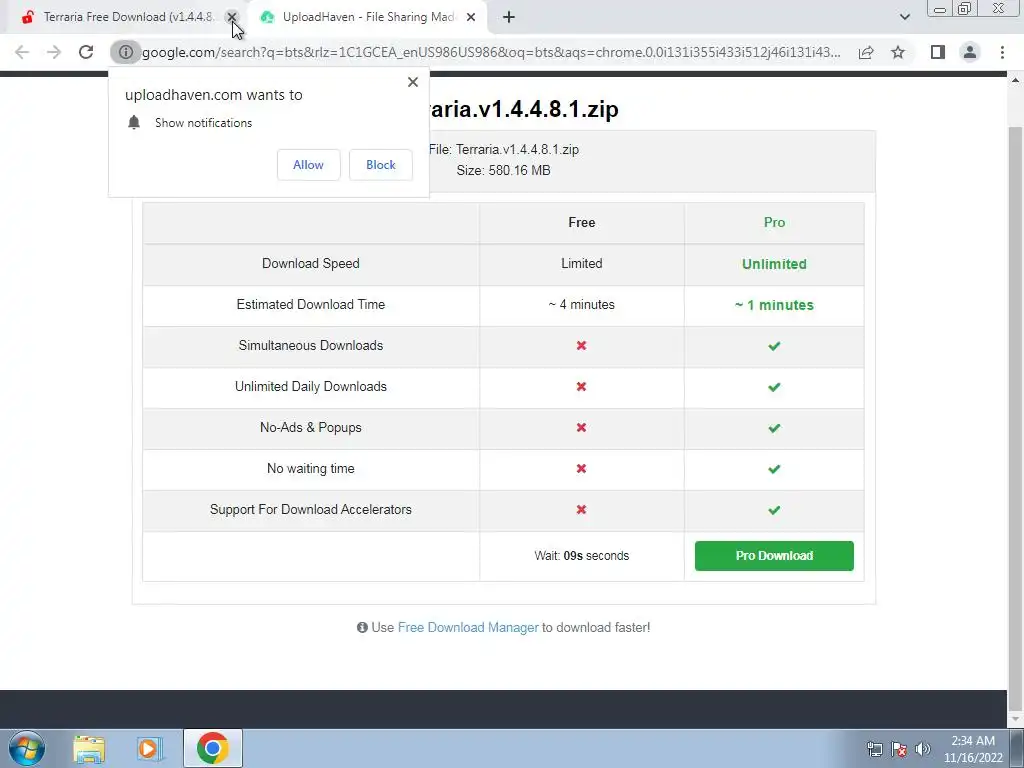Open the network tray icon
The image size is (1024, 768).
coord(874,749)
